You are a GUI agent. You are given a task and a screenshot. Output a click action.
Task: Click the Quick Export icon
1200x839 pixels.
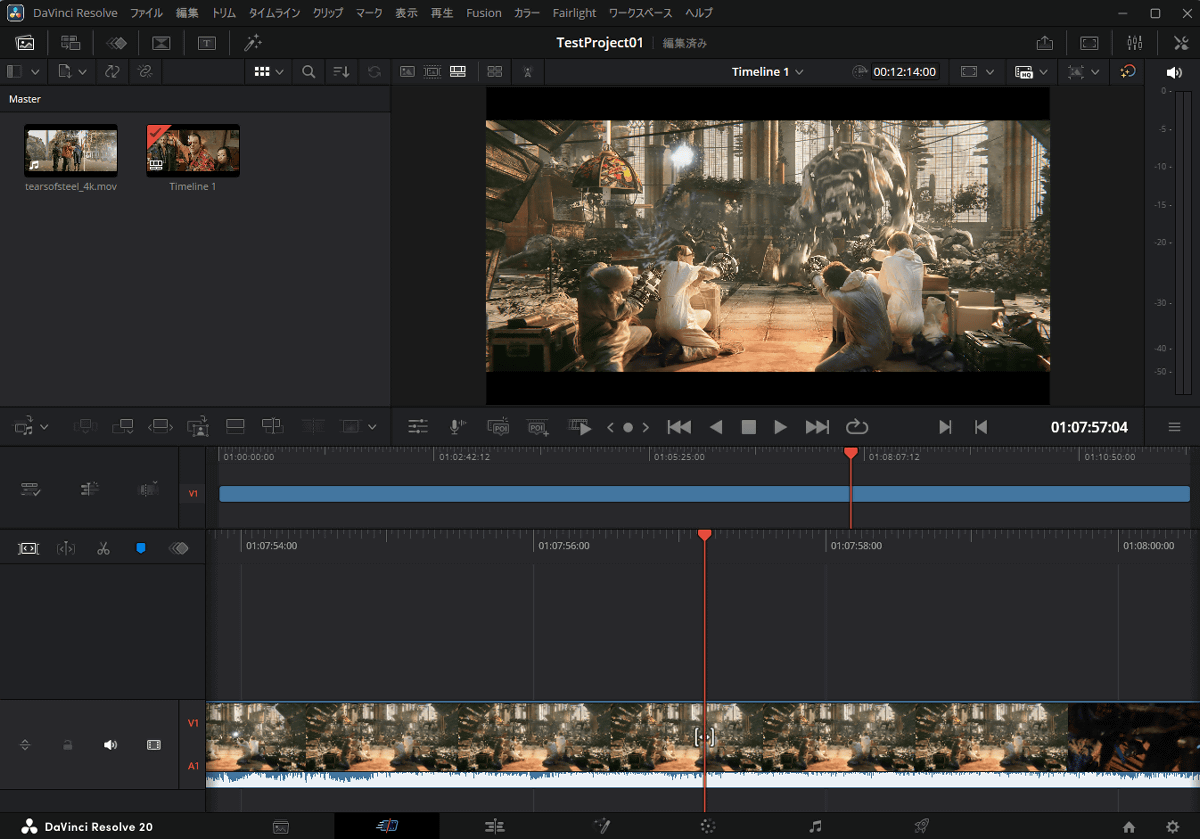tap(1045, 43)
